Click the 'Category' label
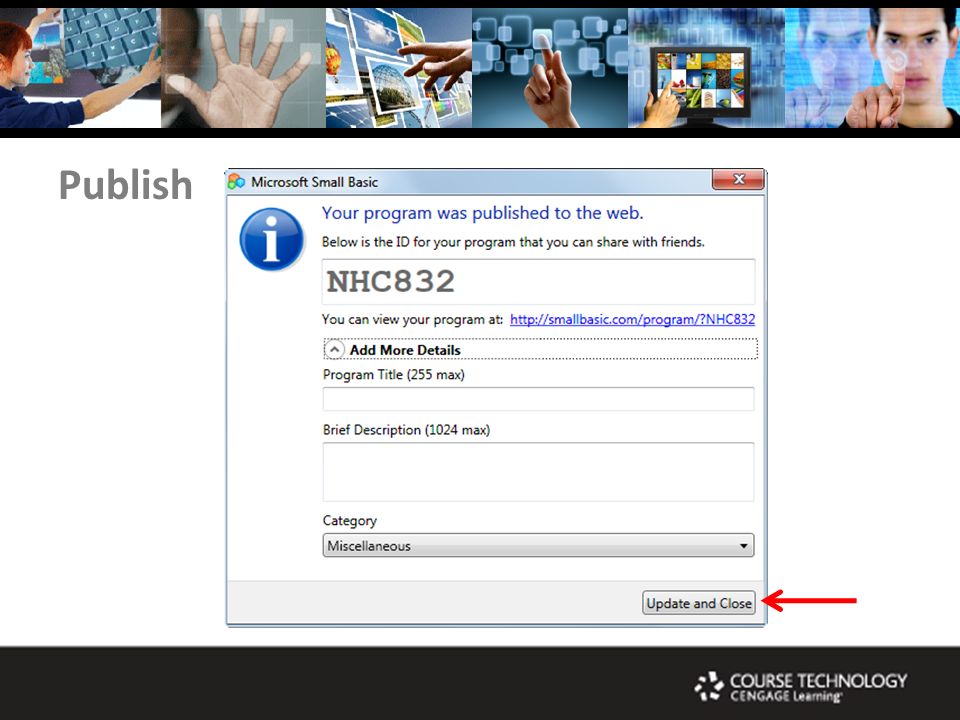Viewport: 960px width, 720px height. 350,521
